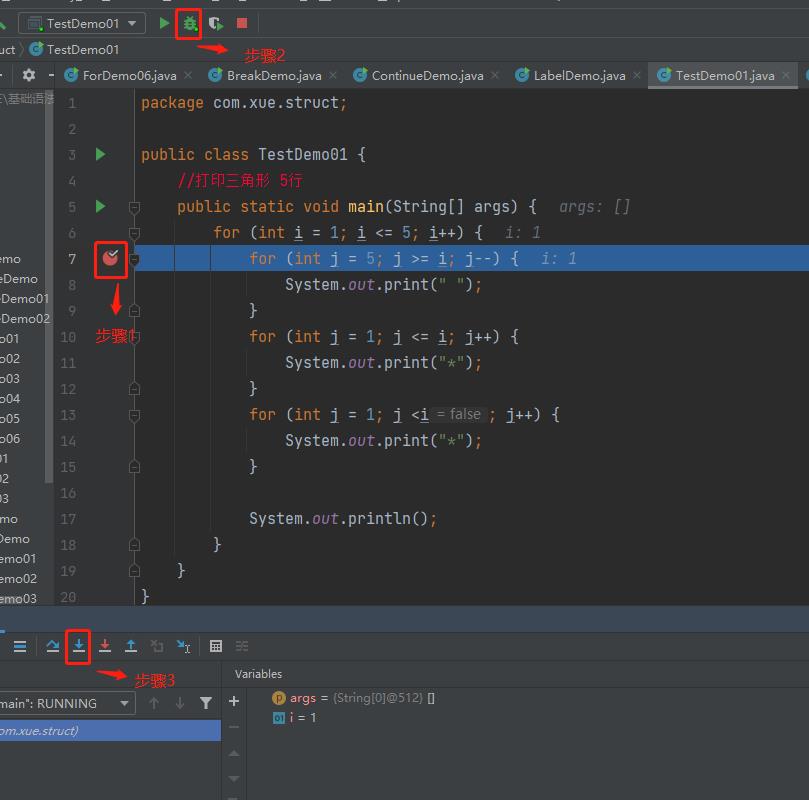Viewport: 809px width, 800px height.
Task: Select the TestDemo01.java tab
Action: tap(724, 76)
